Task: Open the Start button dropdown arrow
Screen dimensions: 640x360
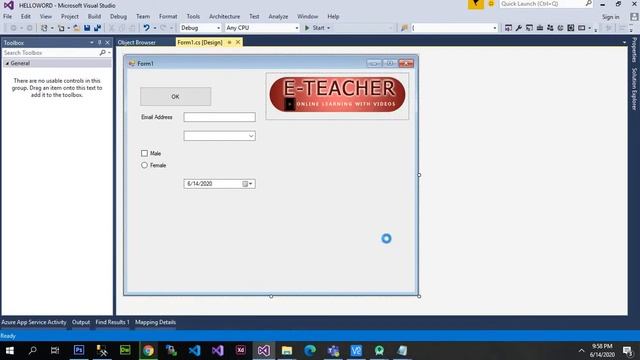Action: [329, 28]
